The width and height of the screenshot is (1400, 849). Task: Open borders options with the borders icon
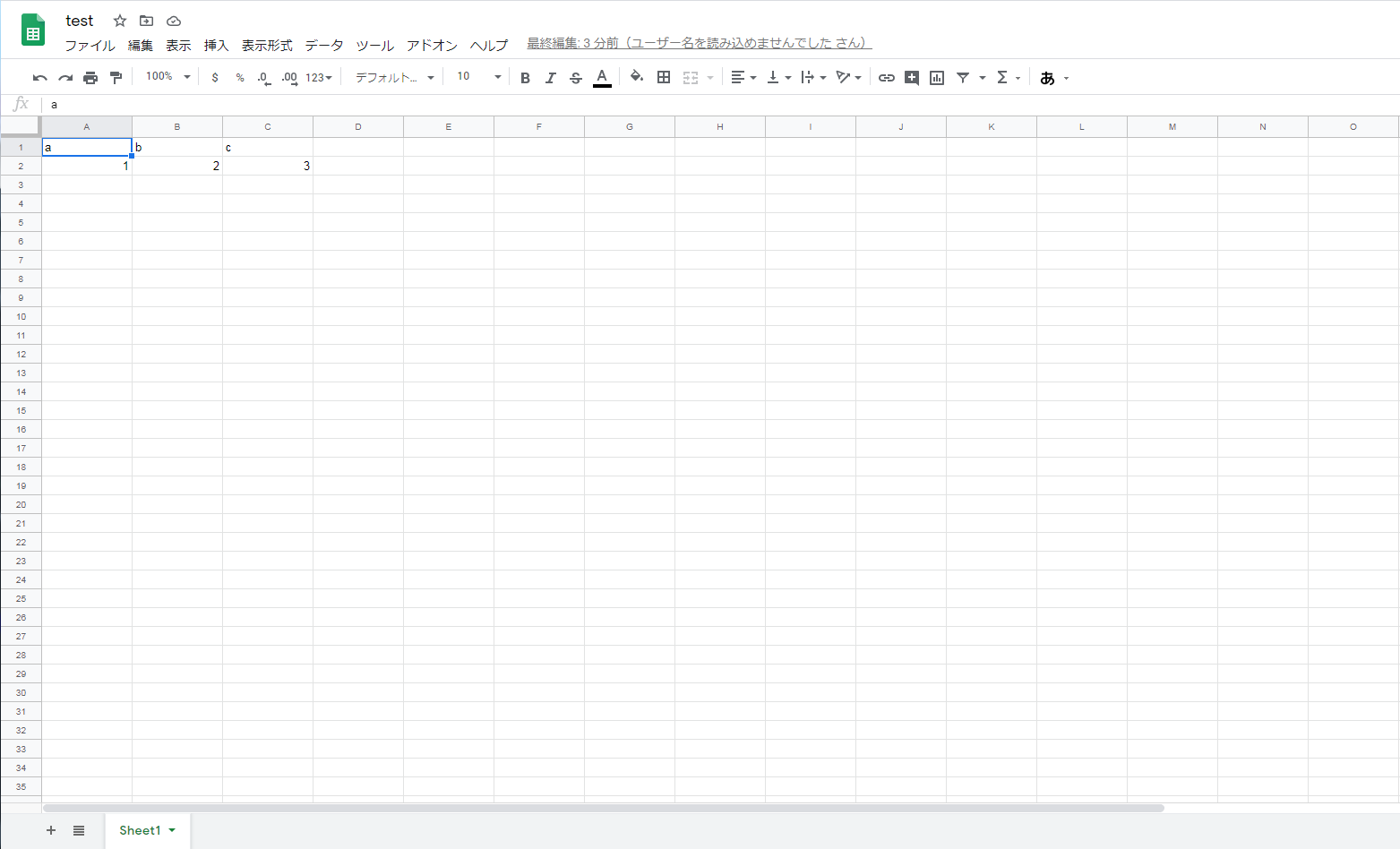664,78
